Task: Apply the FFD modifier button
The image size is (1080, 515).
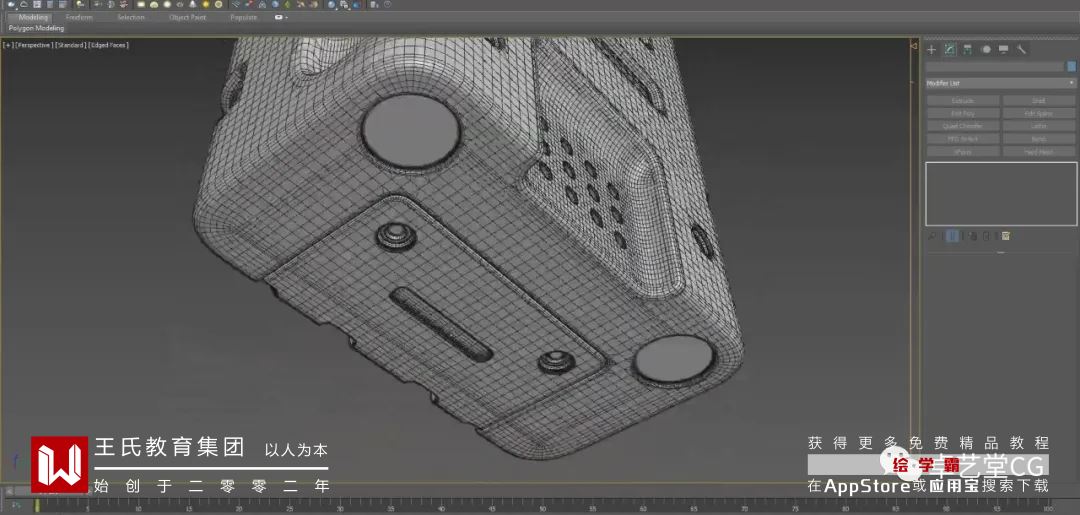Action: point(963,139)
